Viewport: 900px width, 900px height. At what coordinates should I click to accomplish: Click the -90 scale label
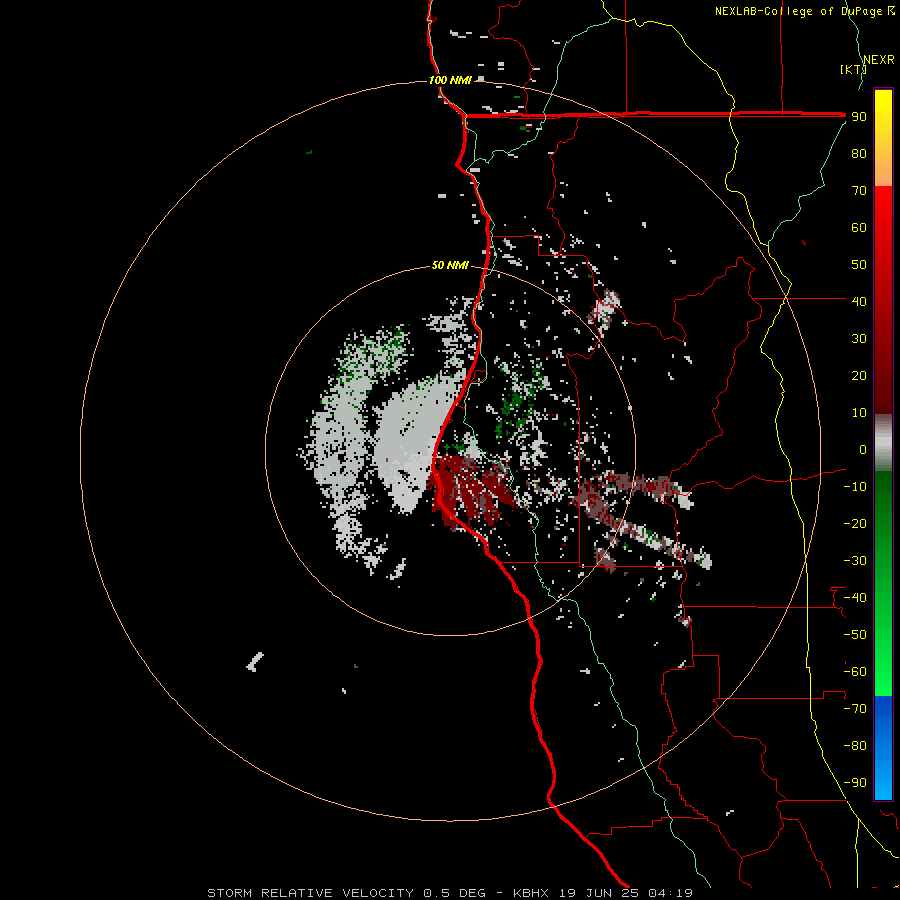coord(855,783)
